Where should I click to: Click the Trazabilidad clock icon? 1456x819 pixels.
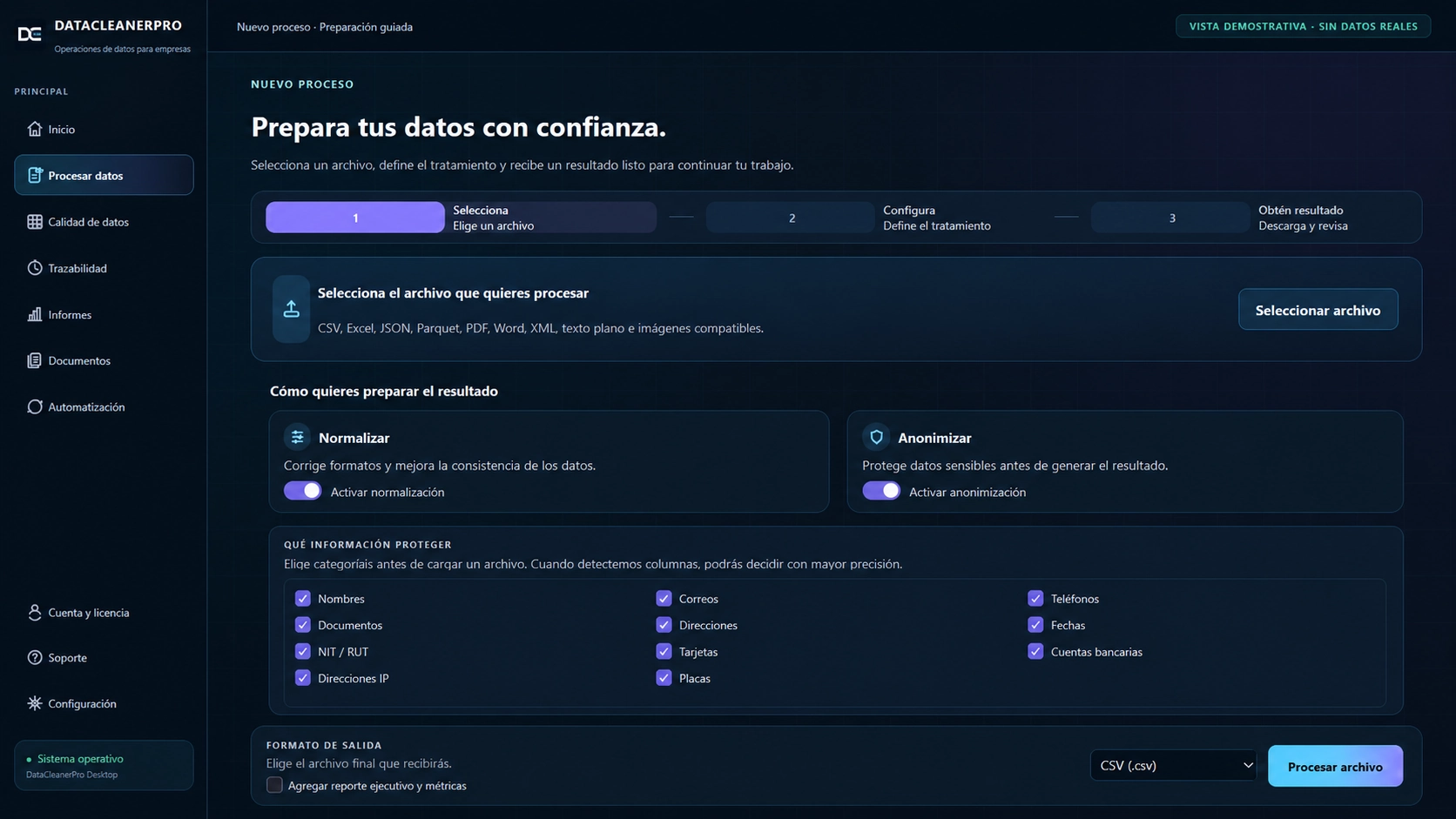(x=35, y=268)
